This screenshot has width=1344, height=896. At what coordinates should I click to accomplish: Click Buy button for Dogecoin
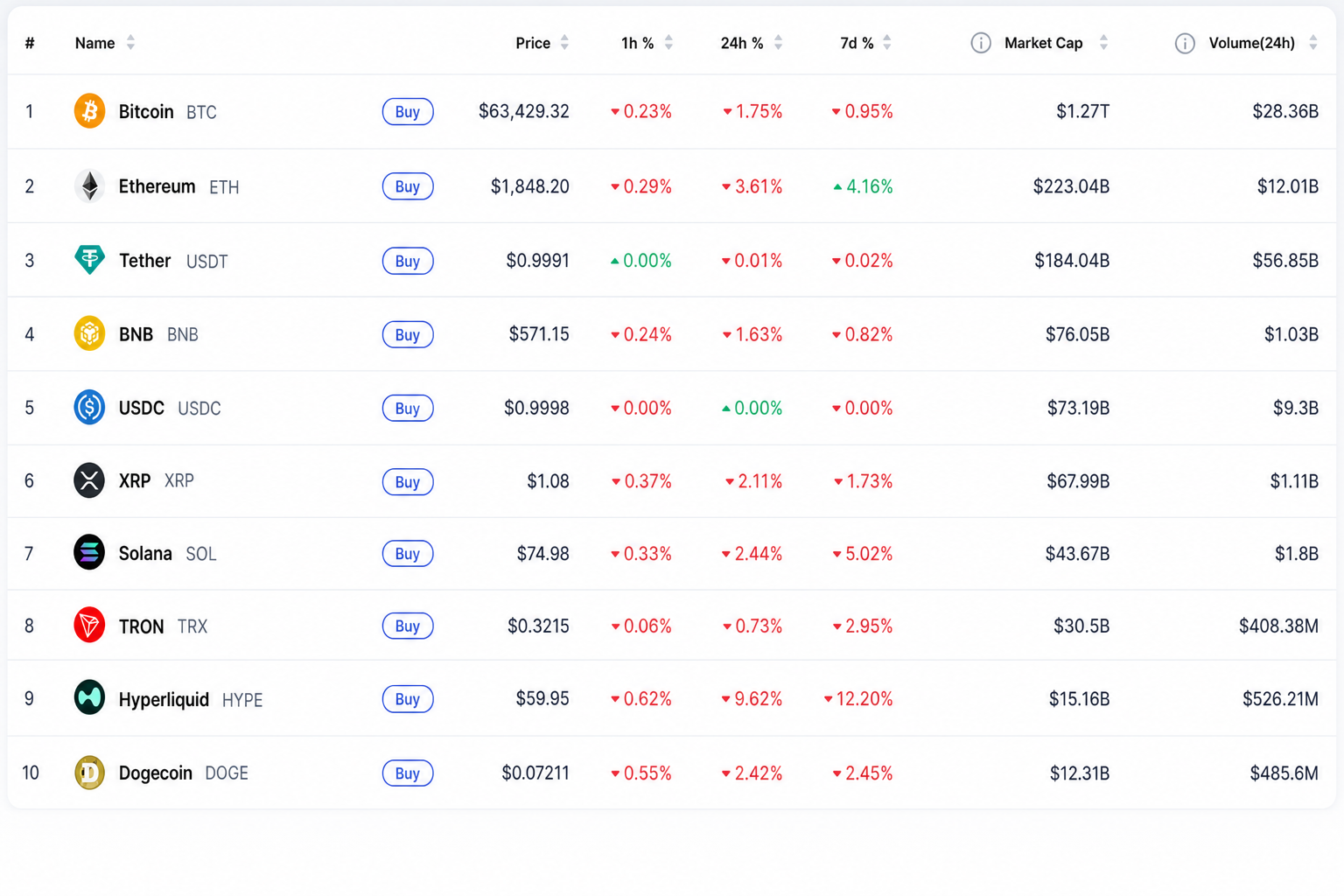click(x=408, y=773)
